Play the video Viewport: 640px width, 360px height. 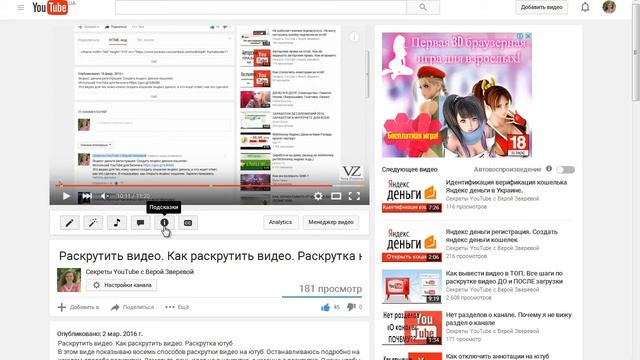pos(66,196)
